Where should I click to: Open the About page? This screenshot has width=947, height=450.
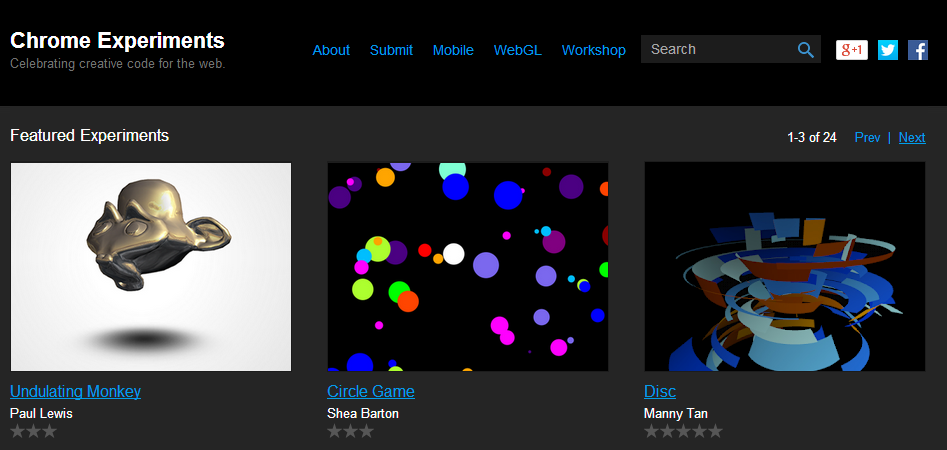331,50
